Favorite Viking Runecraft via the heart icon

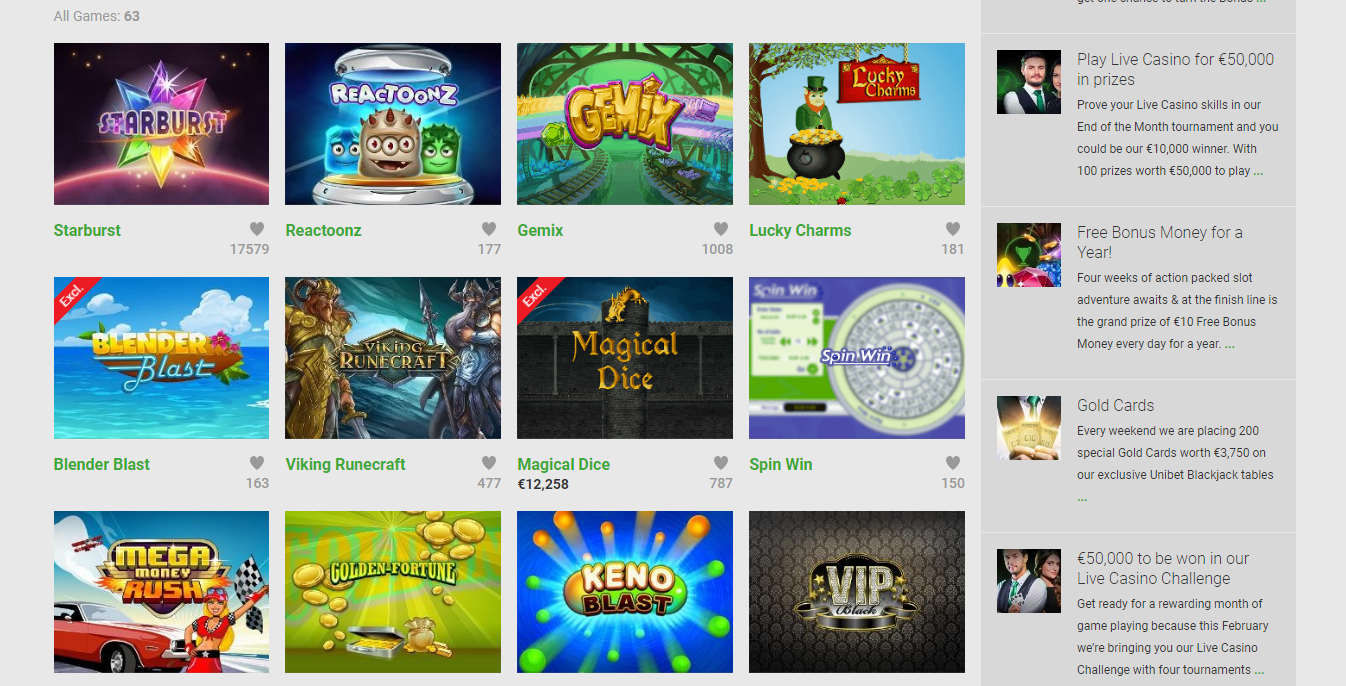pyautogui.click(x=489, y=463)
